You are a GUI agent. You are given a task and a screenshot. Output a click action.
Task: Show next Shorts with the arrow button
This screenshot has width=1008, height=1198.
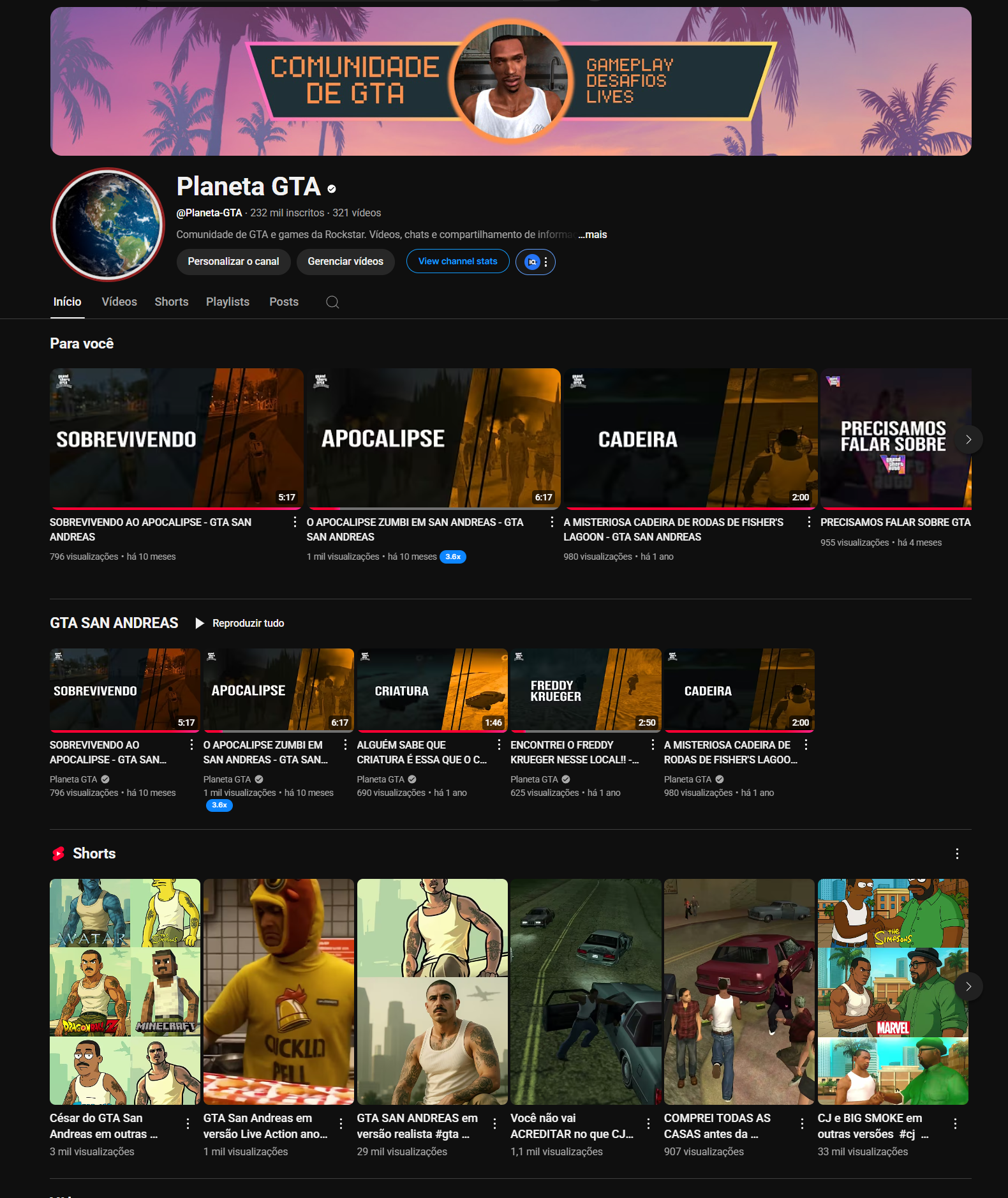tap(968, 986)
